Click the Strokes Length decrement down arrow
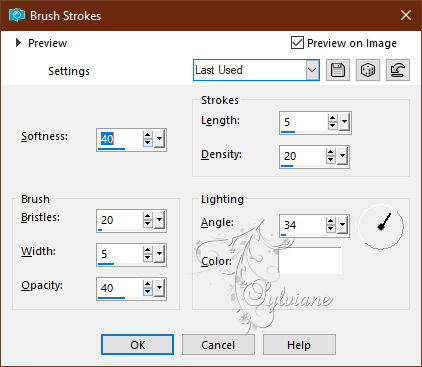 (332, 126)
